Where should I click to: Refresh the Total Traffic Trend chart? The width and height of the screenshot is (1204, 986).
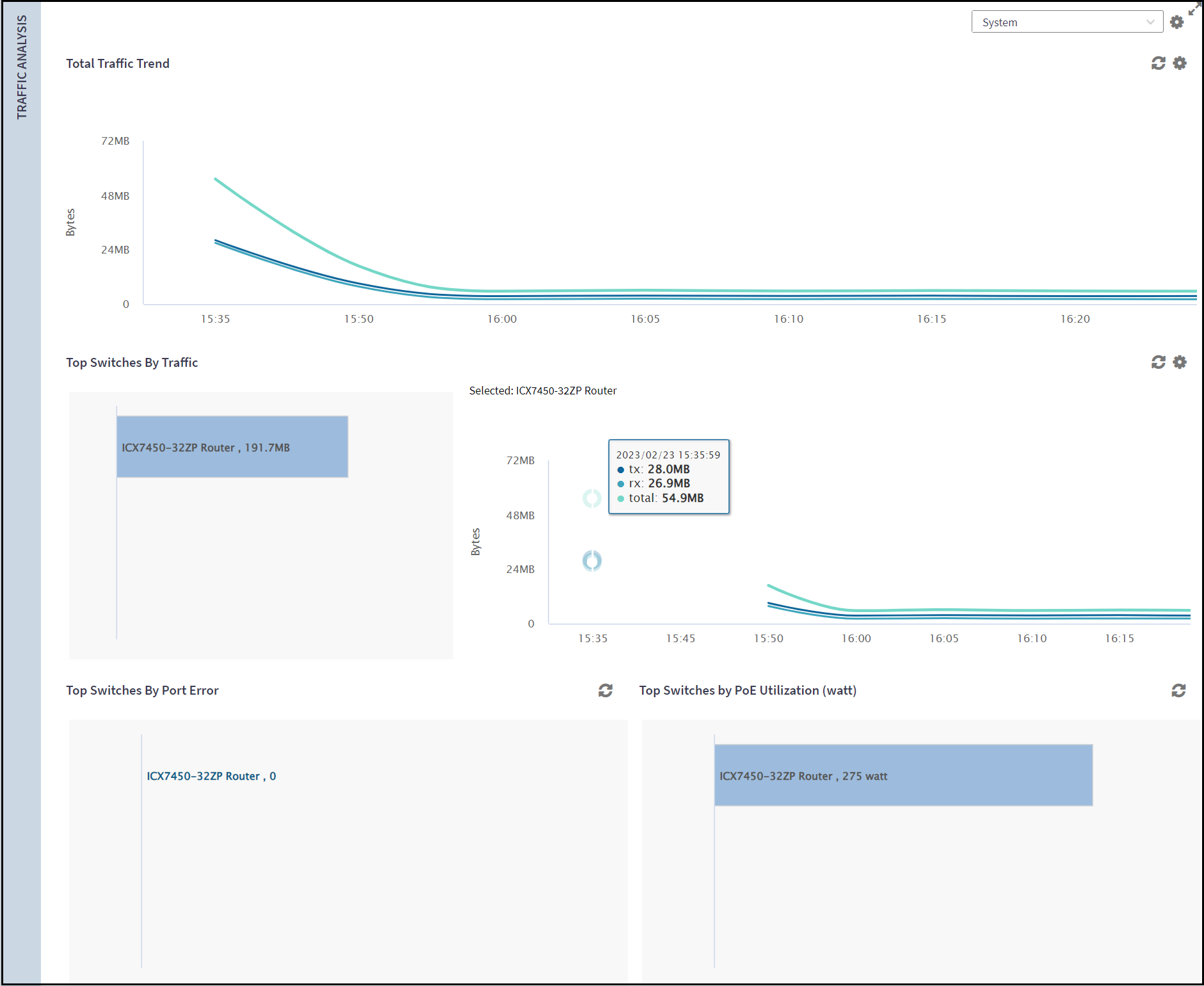click(1158, 63)
